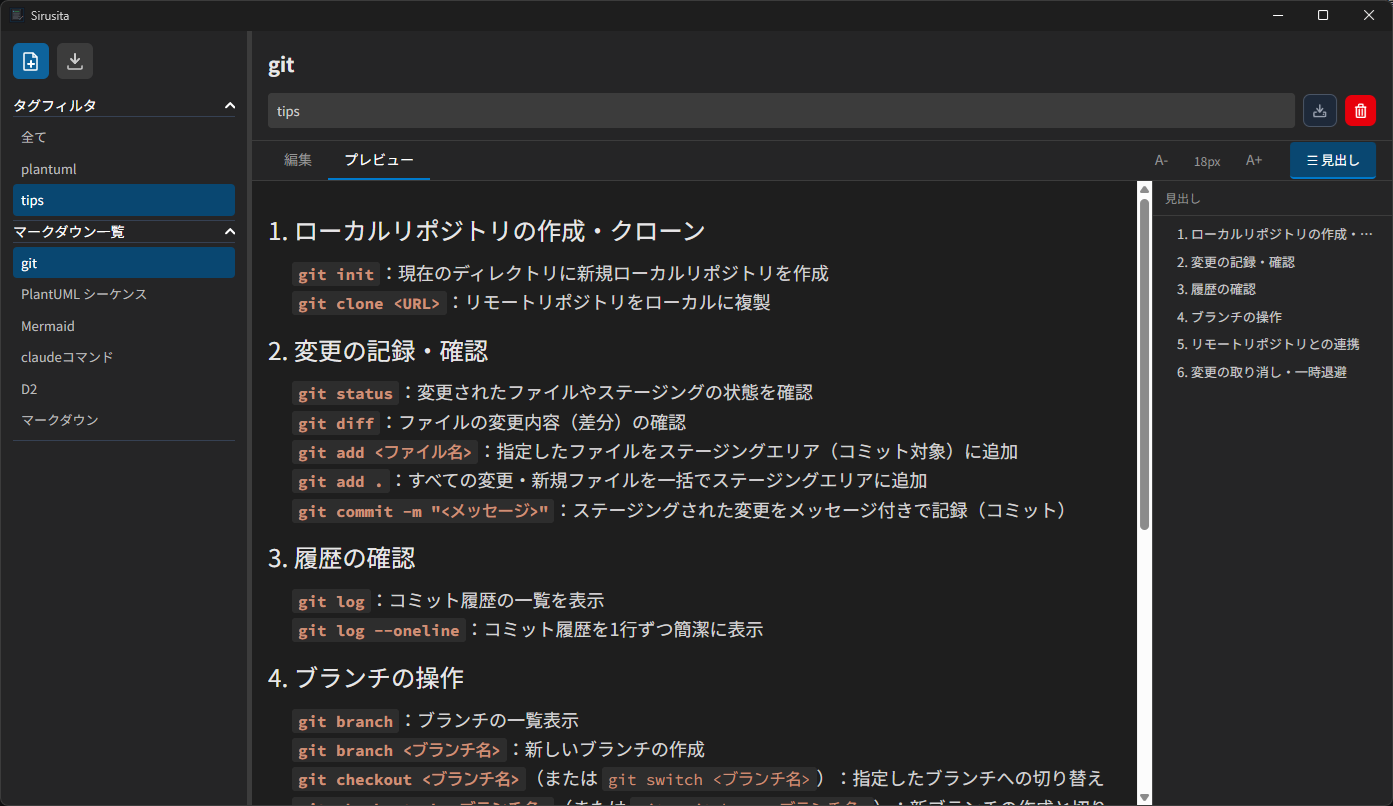Jump to outline item 6. 変更の取り消し・一時退避
1393x806 pixels.
(x=1262, y=372)
